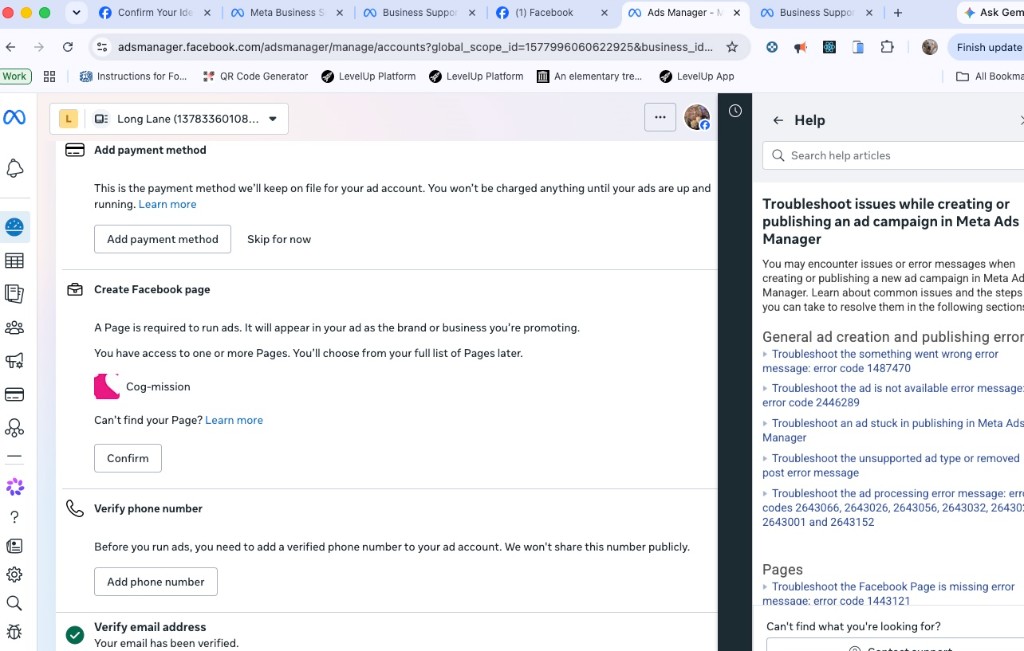This screenshot has height=651, width=1024.
Task: Open Long Lane ad account dropdown
Action: coord(169,119)
